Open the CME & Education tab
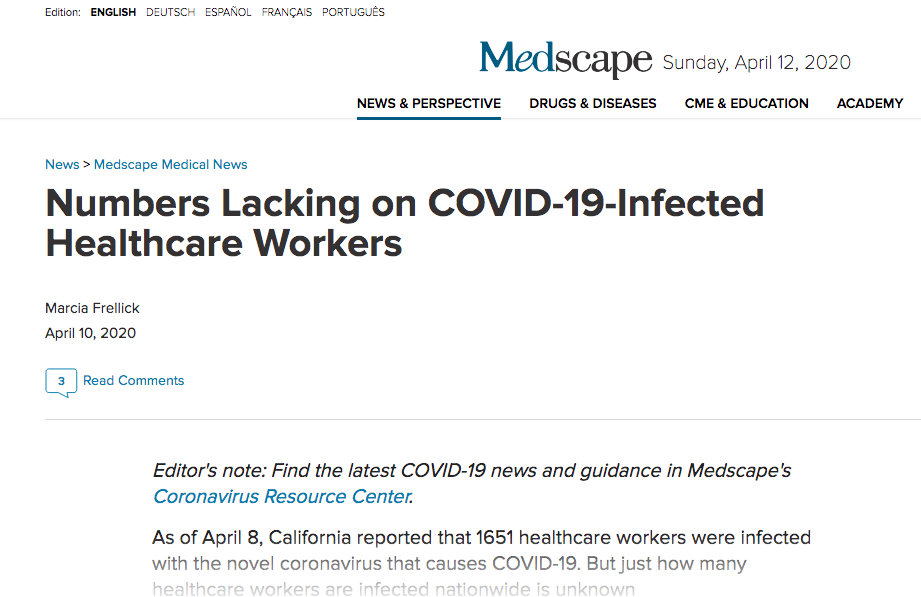This screenshot has width=921, height=597. click(747, 103)
